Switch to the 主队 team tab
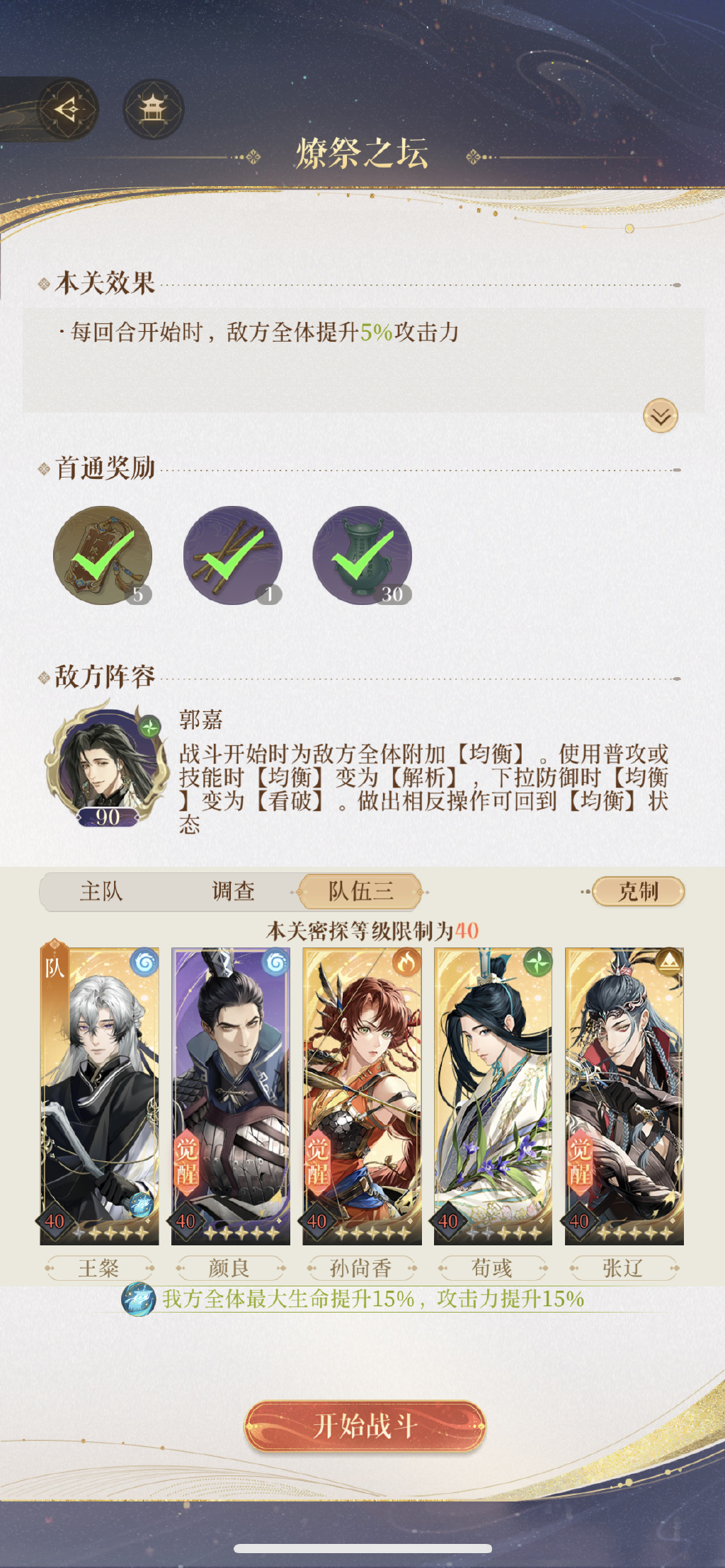 101,892
